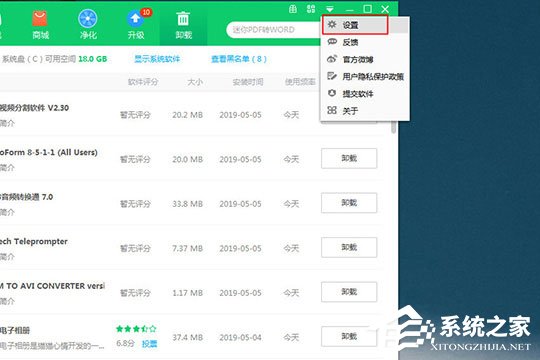Open 简介 under ech Teleprompter
The width and height of the screenshot is (540, 360).
[x=7, y=257]
